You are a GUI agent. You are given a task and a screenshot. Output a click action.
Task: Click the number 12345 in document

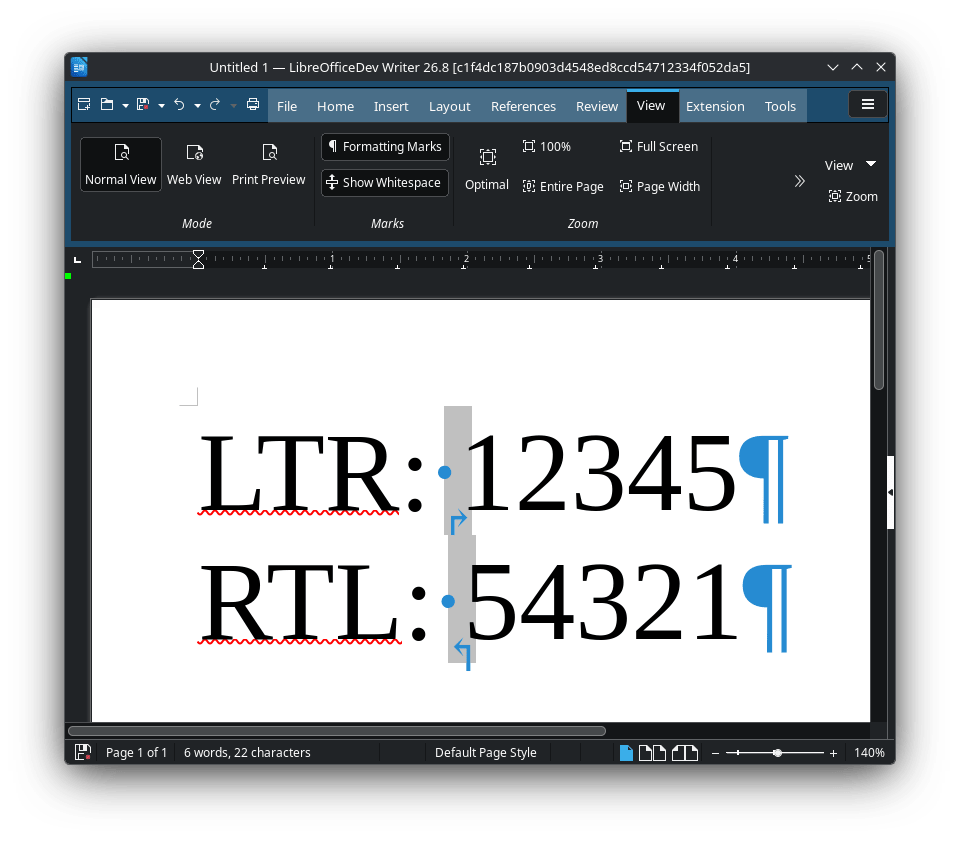600,472
